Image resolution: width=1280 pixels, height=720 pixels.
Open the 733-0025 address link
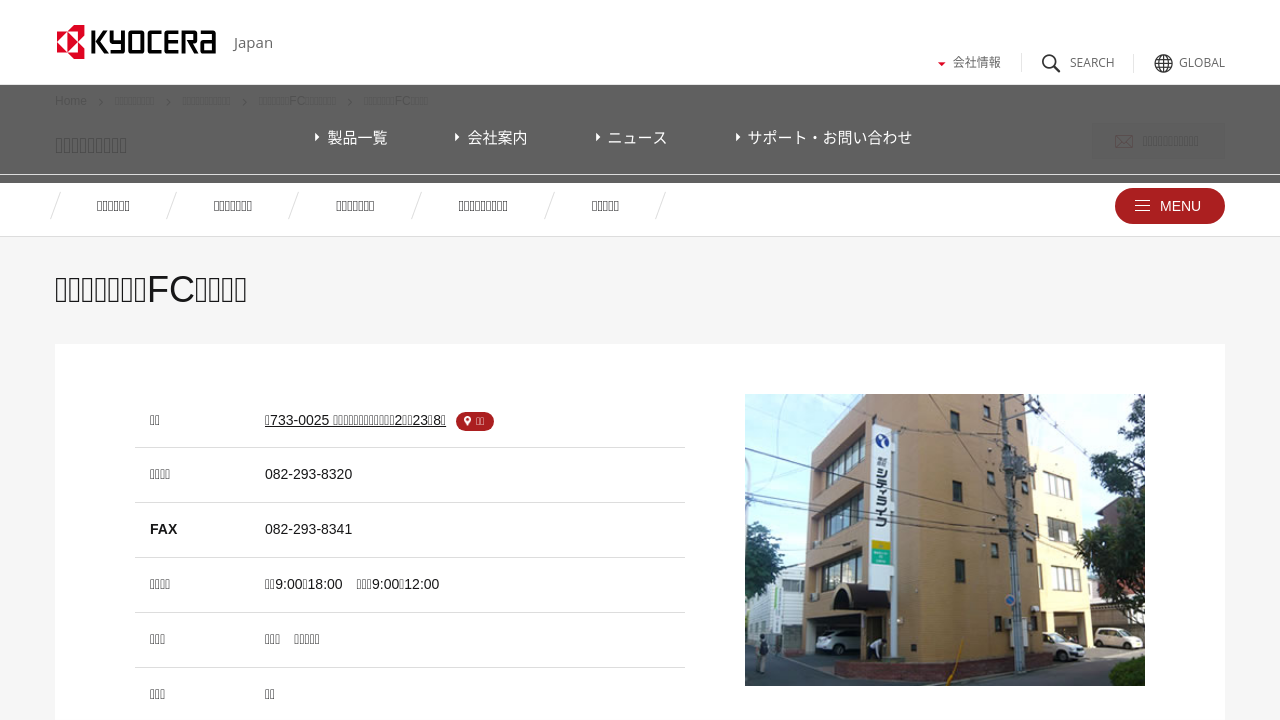(355, 420)
